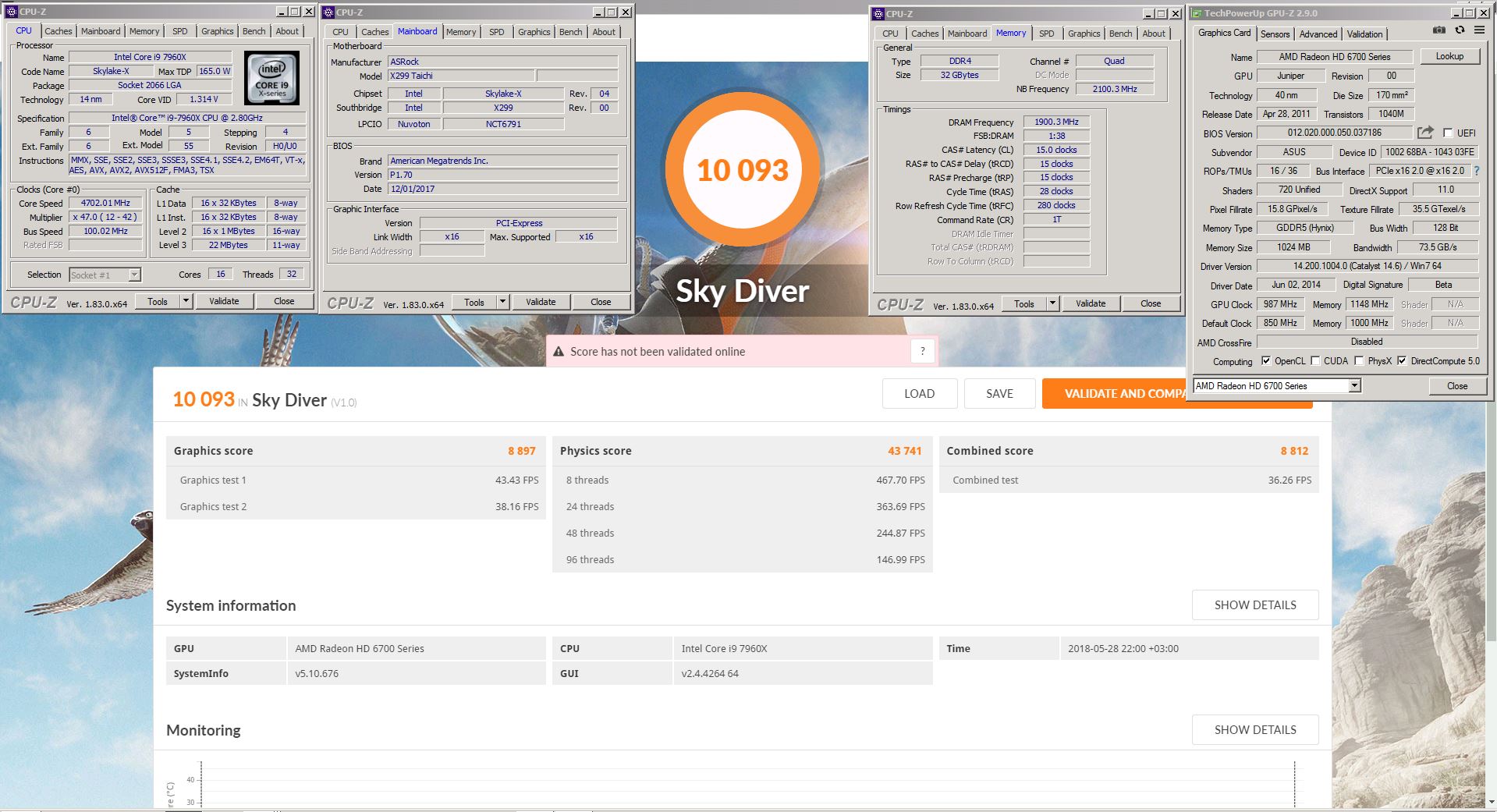Click the Close button in GPU-Z
Viewport: 1497px width, 812px height.
pos(1456,386)
